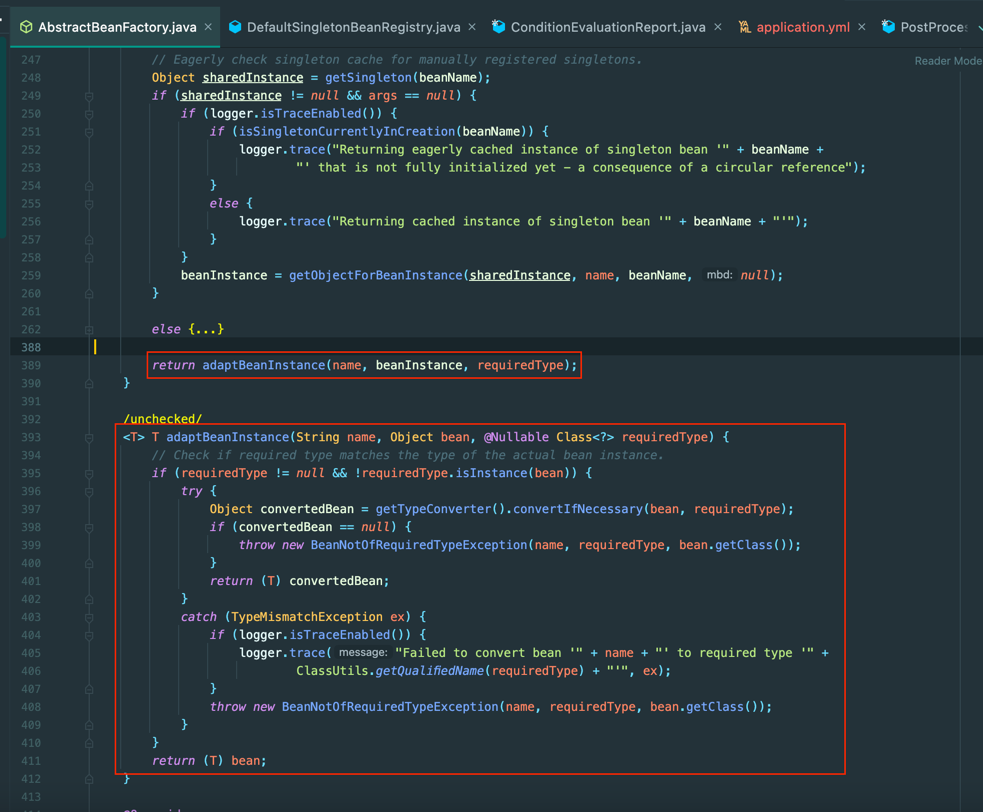Collapse the isTraceEnabled block at line 250
Image resolution: width=983 pixels, height=812 pixels.
click(89, 114)
